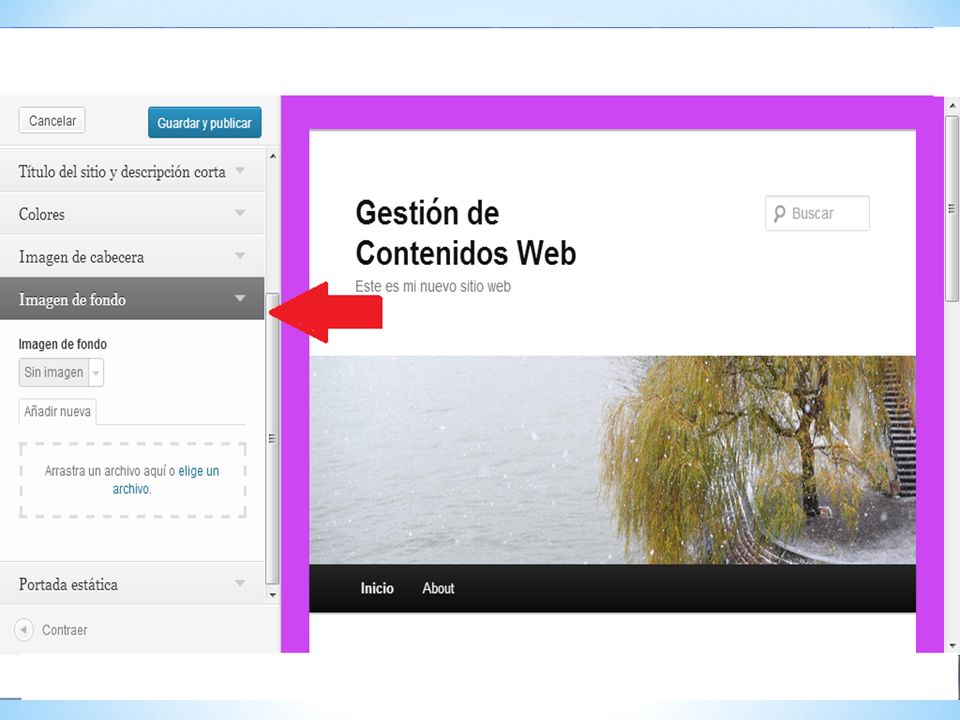Click the arrow icon beside Portada estática

tap(240, 583)
